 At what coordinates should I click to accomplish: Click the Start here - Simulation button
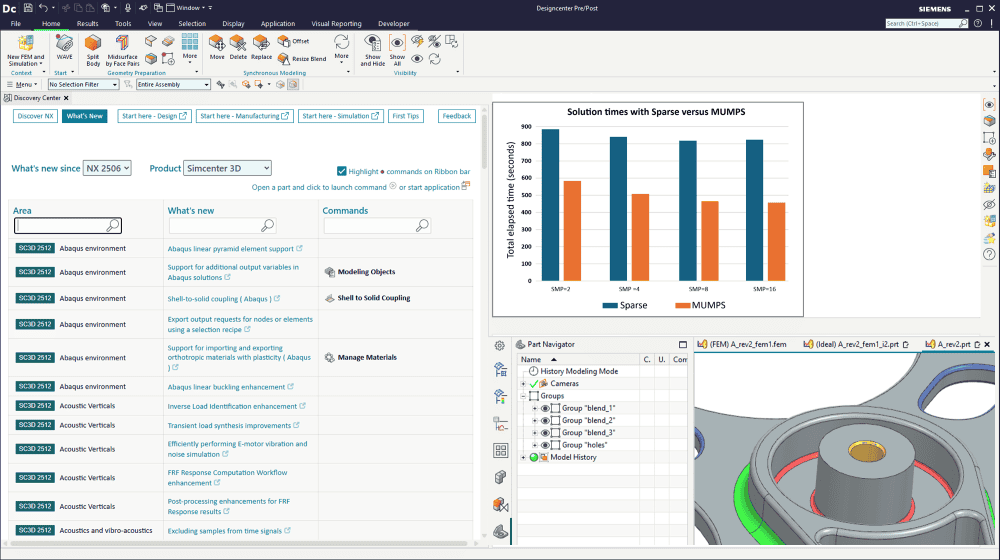[343, 116]
